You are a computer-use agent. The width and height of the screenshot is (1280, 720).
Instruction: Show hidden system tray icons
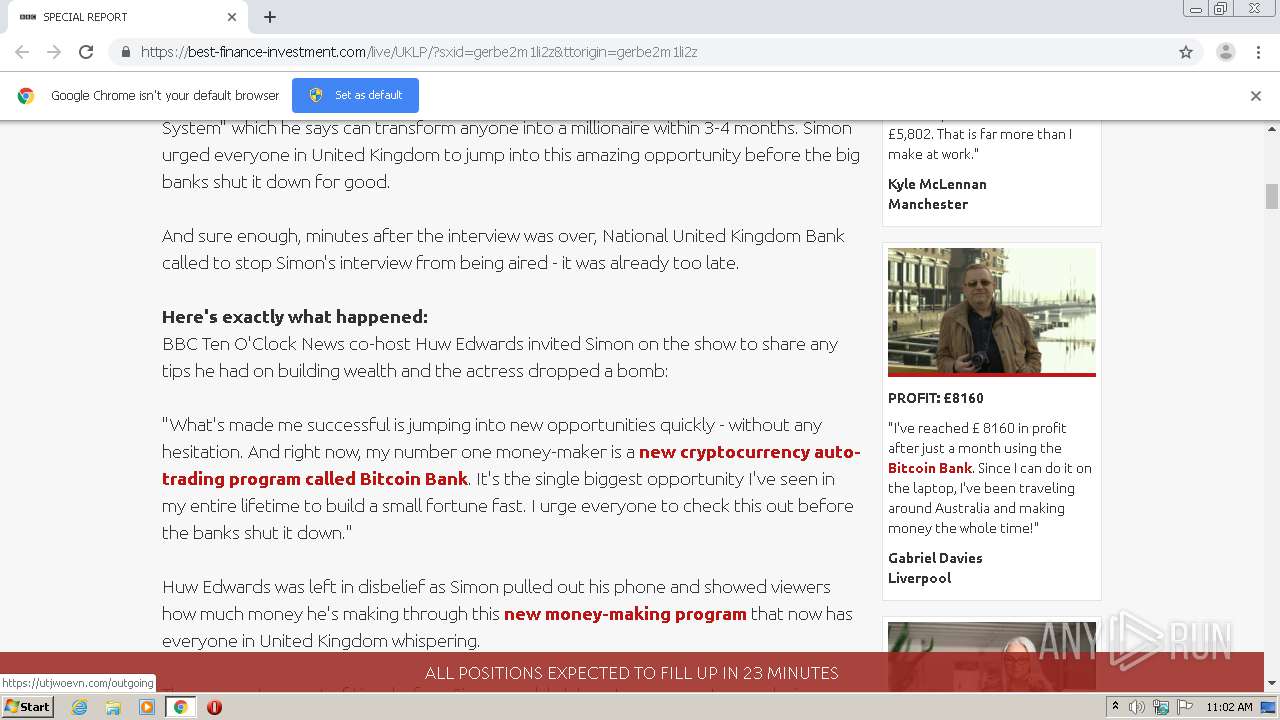pos(1116,707)
